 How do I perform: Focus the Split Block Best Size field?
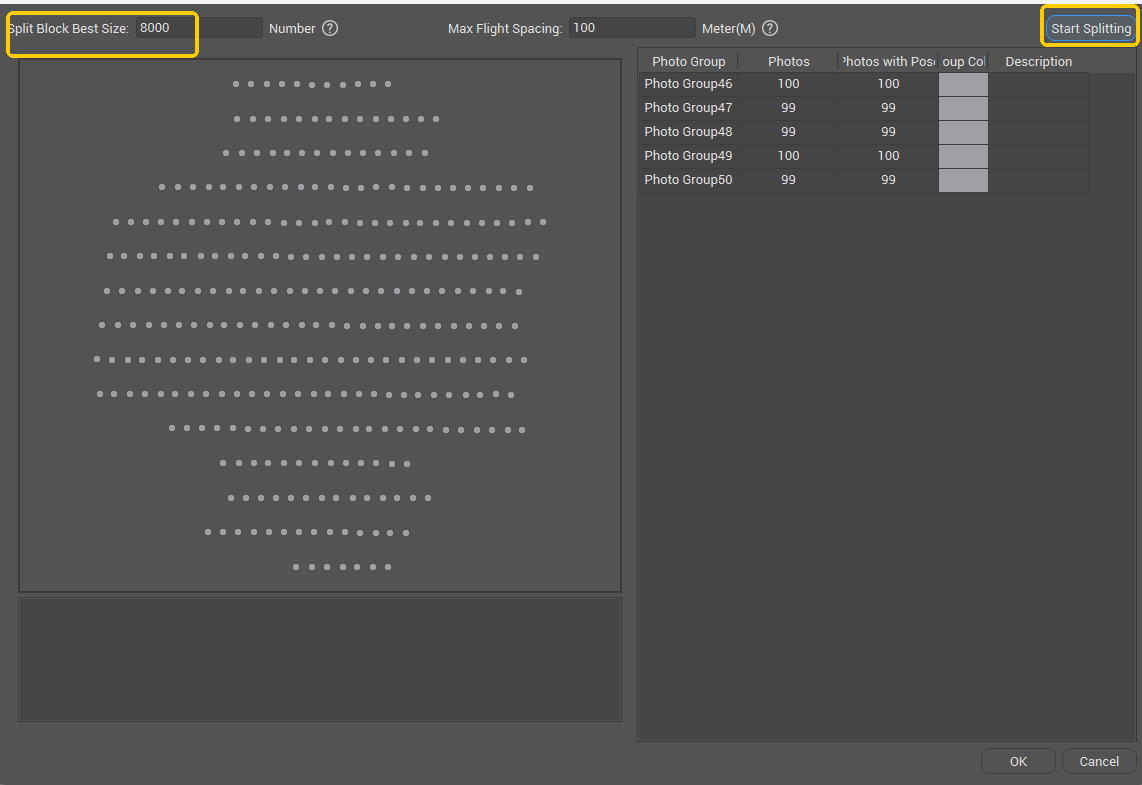click(x=198, y=28)
